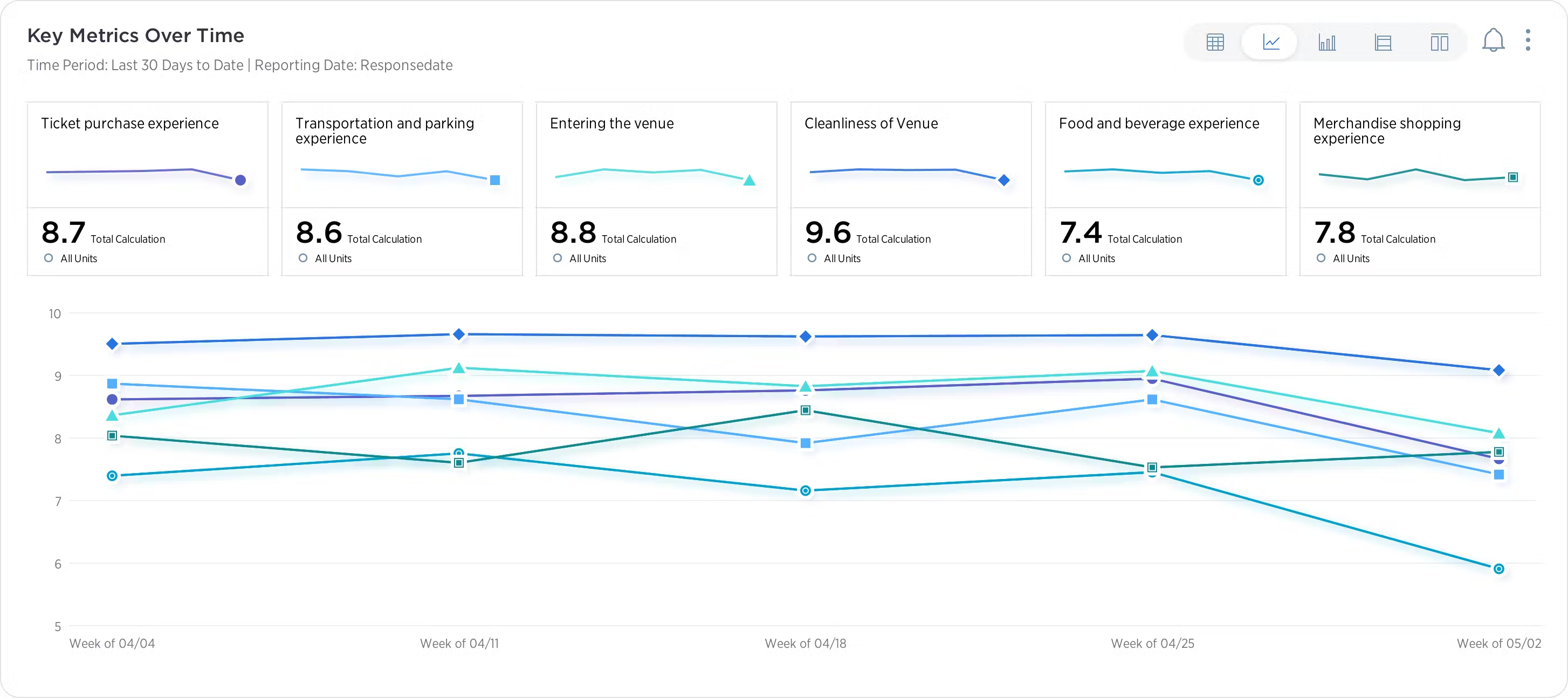The height and width of the screenshot is (698, 1568).
Task: Click the lowest data point at Week of 05/02
Action: pyautogui.click(x=1498, y=568)
